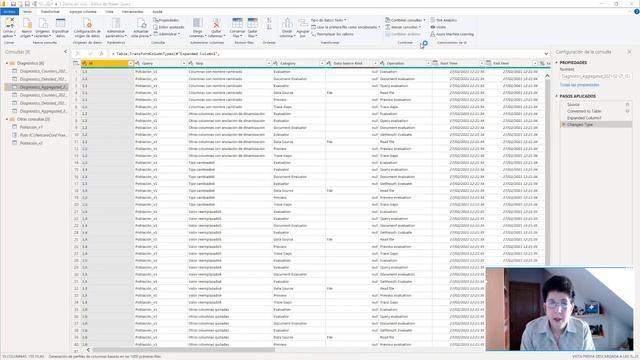Select the Changed Type applied step

coord(596,124)
